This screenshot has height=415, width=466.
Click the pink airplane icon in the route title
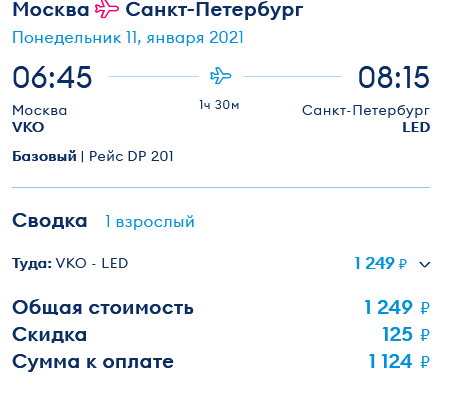coord(107,9)
